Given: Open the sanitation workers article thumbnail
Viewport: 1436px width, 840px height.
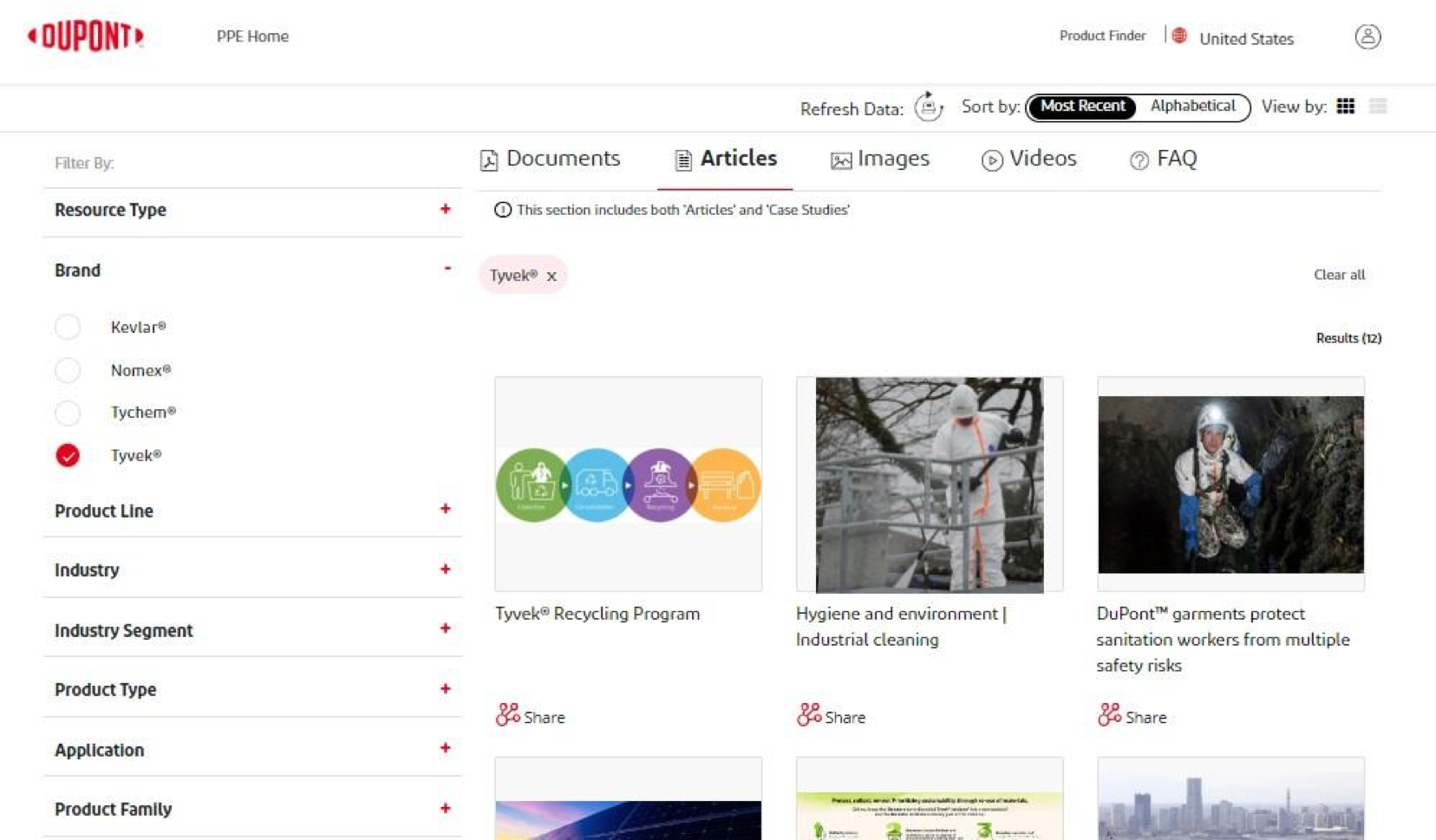Looking at the screenshot, I should (x=1230, y=484).
